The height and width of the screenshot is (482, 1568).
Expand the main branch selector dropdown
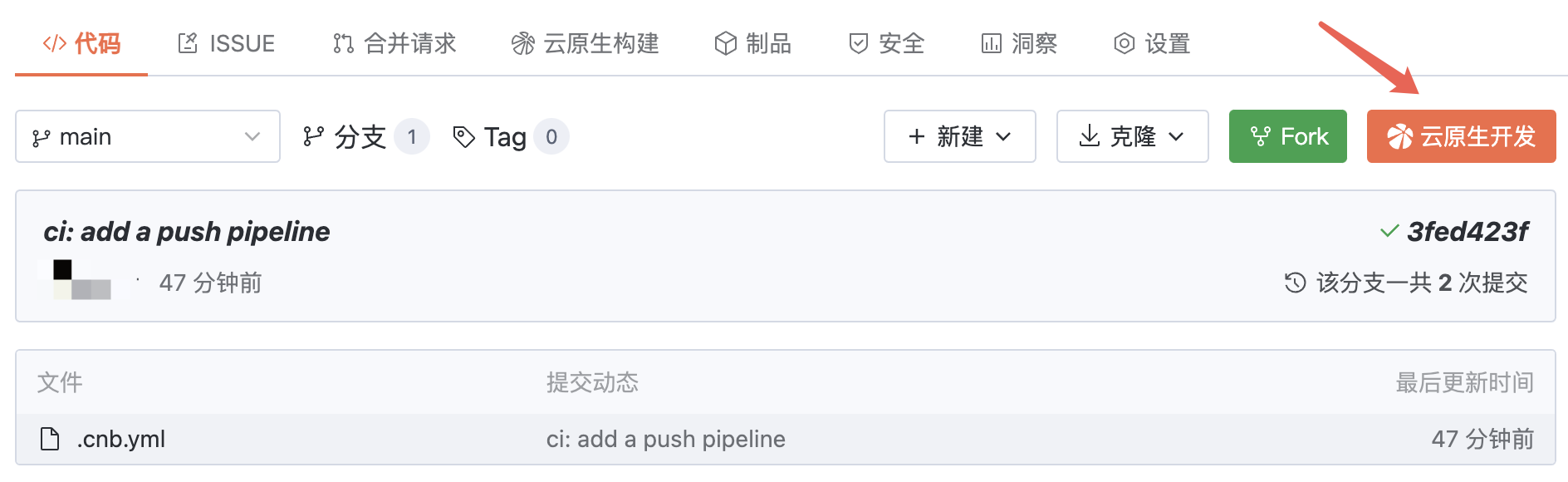click(147, 136)
